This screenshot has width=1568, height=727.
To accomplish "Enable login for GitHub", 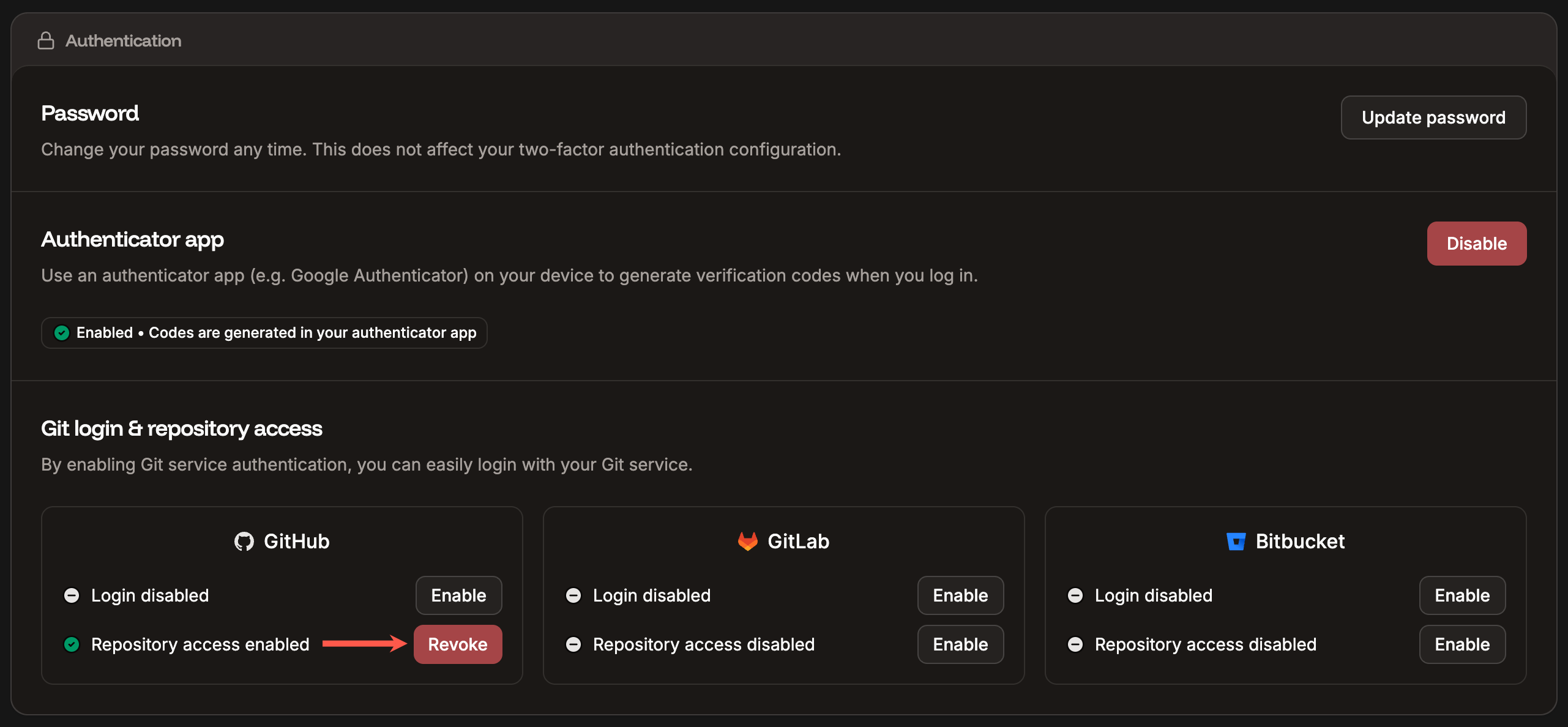I will [458, 595].
